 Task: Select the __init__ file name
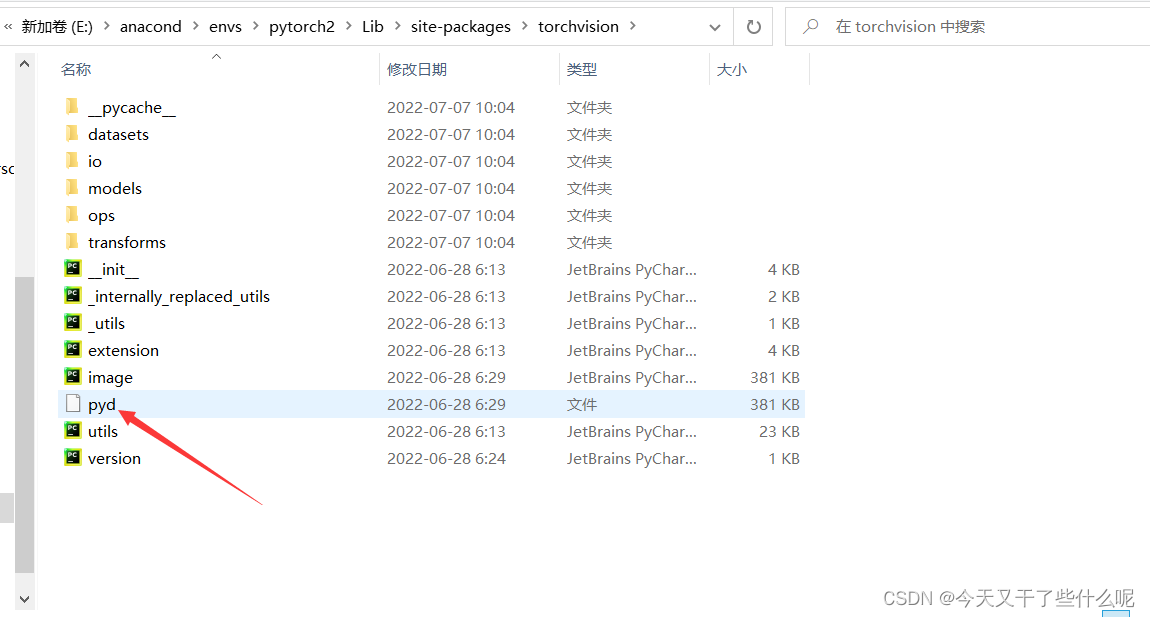pos(113,270)
